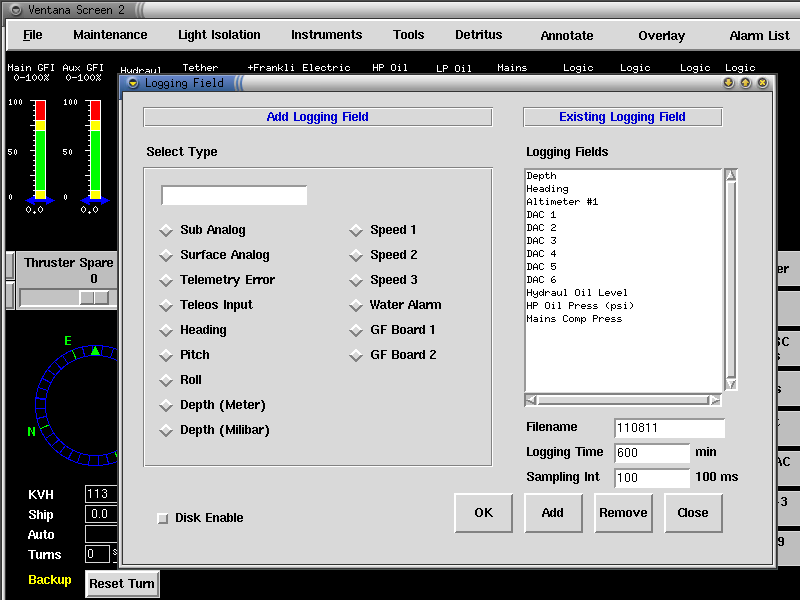The width and height of the screenshot is (800, 600).
Task: Select the Water Alarm type
Action: tap(356, 306)
